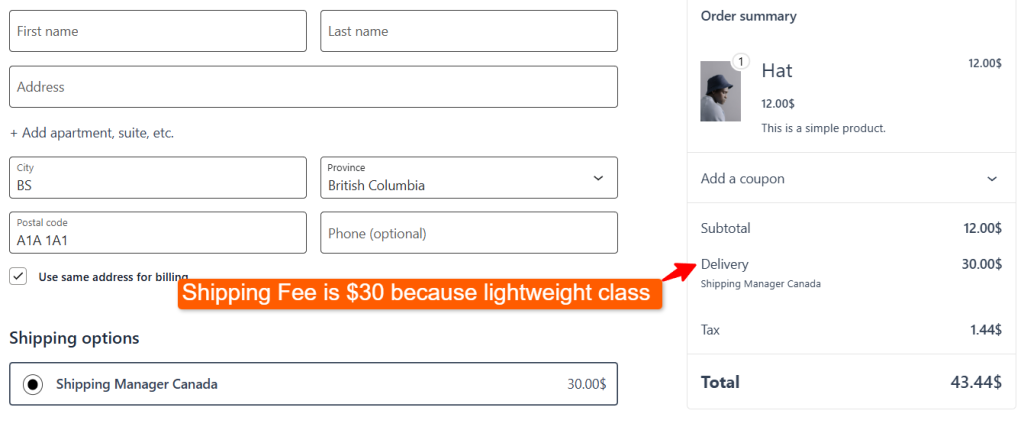Image resolution: width=1024 pixels, height=430 pixels.
Task: Expand the Add a coupon section
Action: pyautogui.click(x=850, y=179)
